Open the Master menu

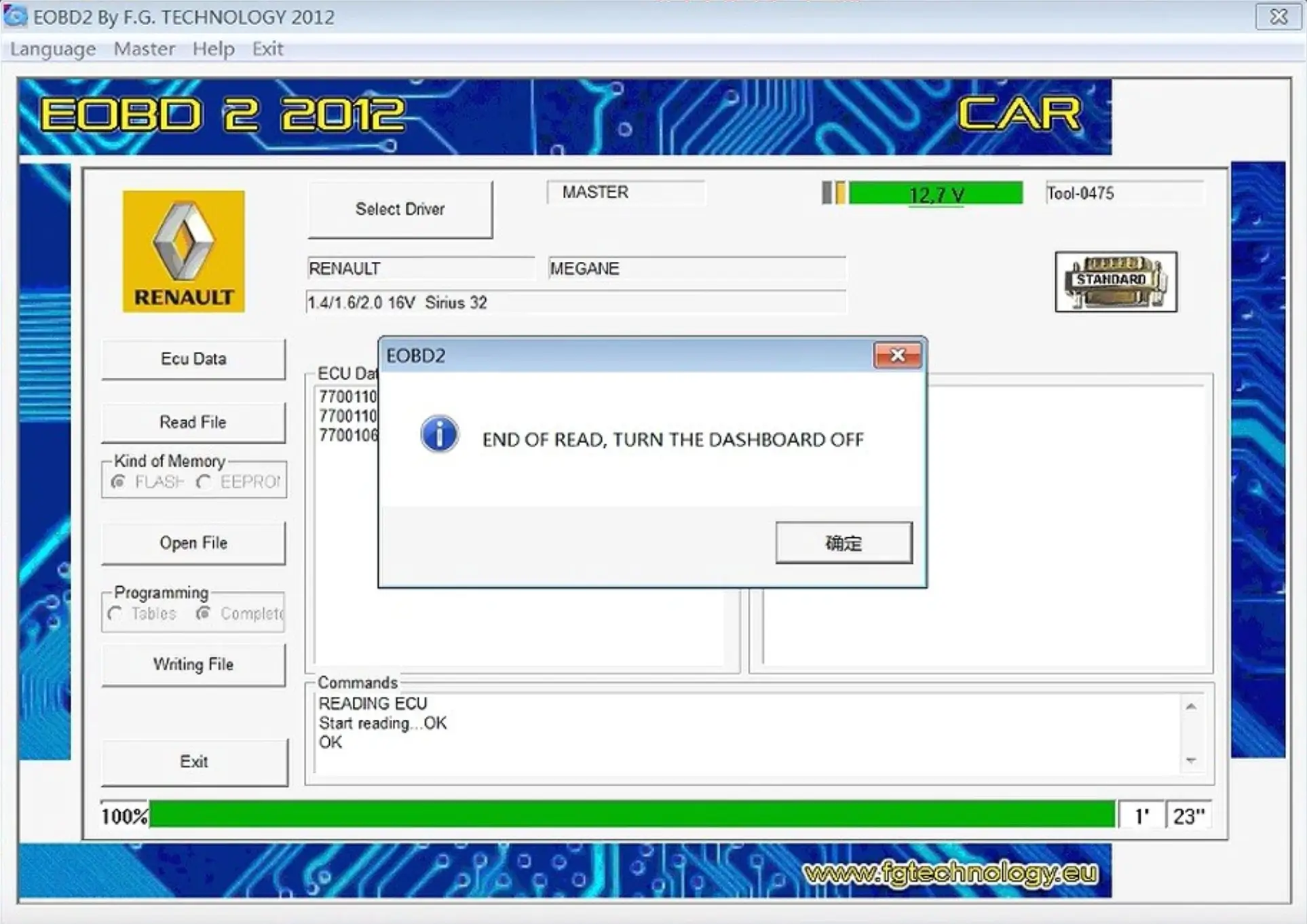click(144, 49)
